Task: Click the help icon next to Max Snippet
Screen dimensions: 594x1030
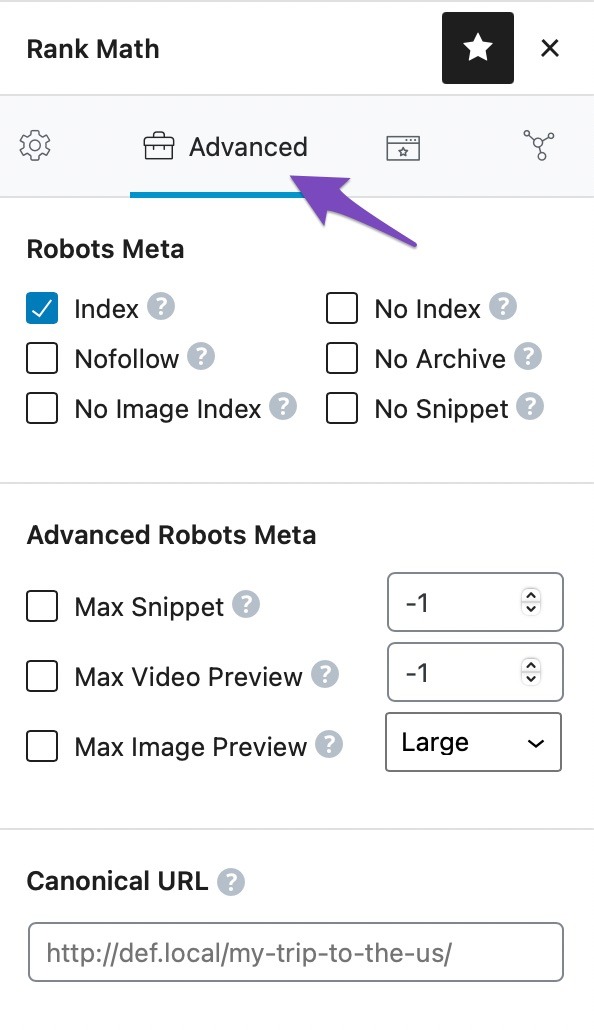Action: (x=245, y=603)
